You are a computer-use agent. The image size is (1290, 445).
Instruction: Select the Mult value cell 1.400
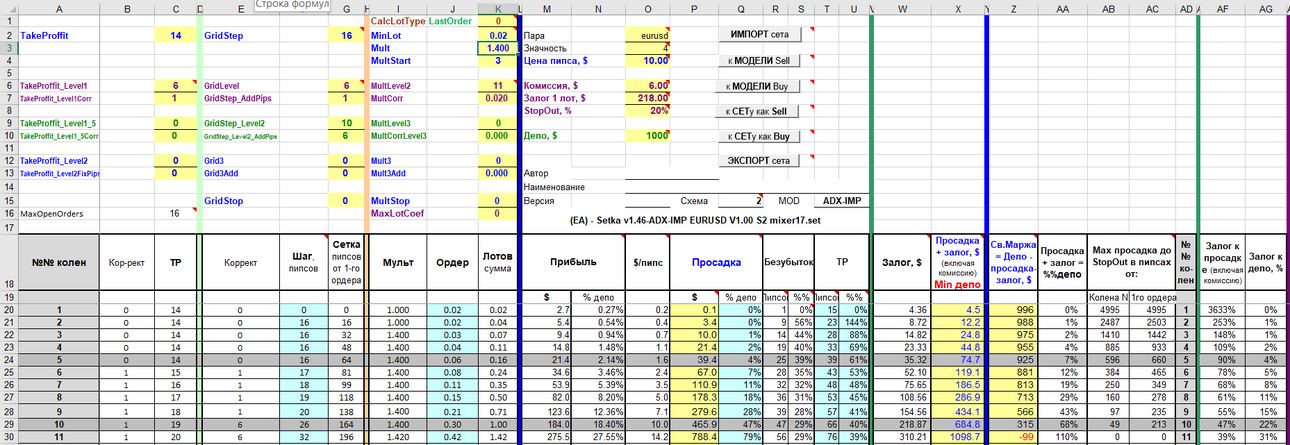pos(498,47)
